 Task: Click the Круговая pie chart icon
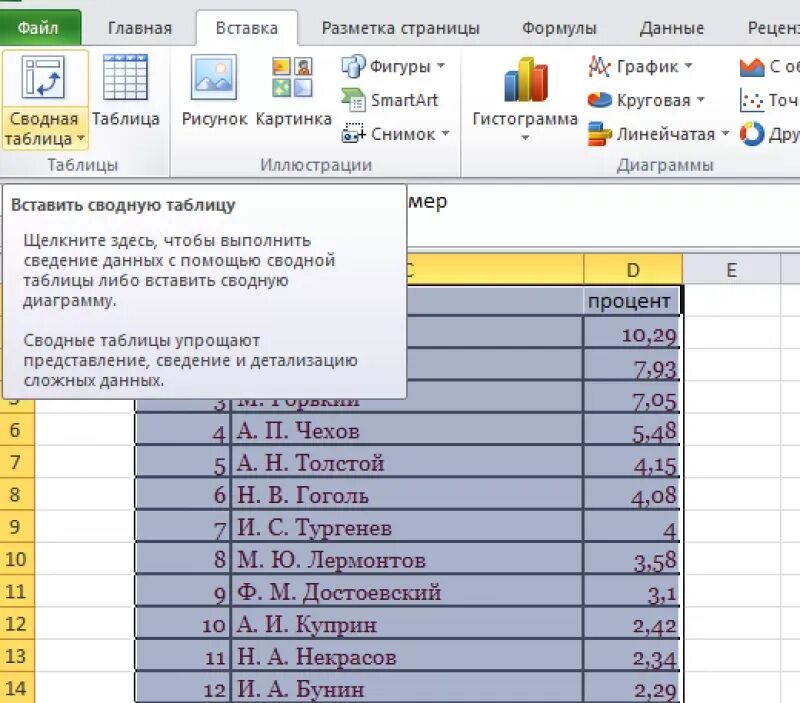click(x=599, y=100)
